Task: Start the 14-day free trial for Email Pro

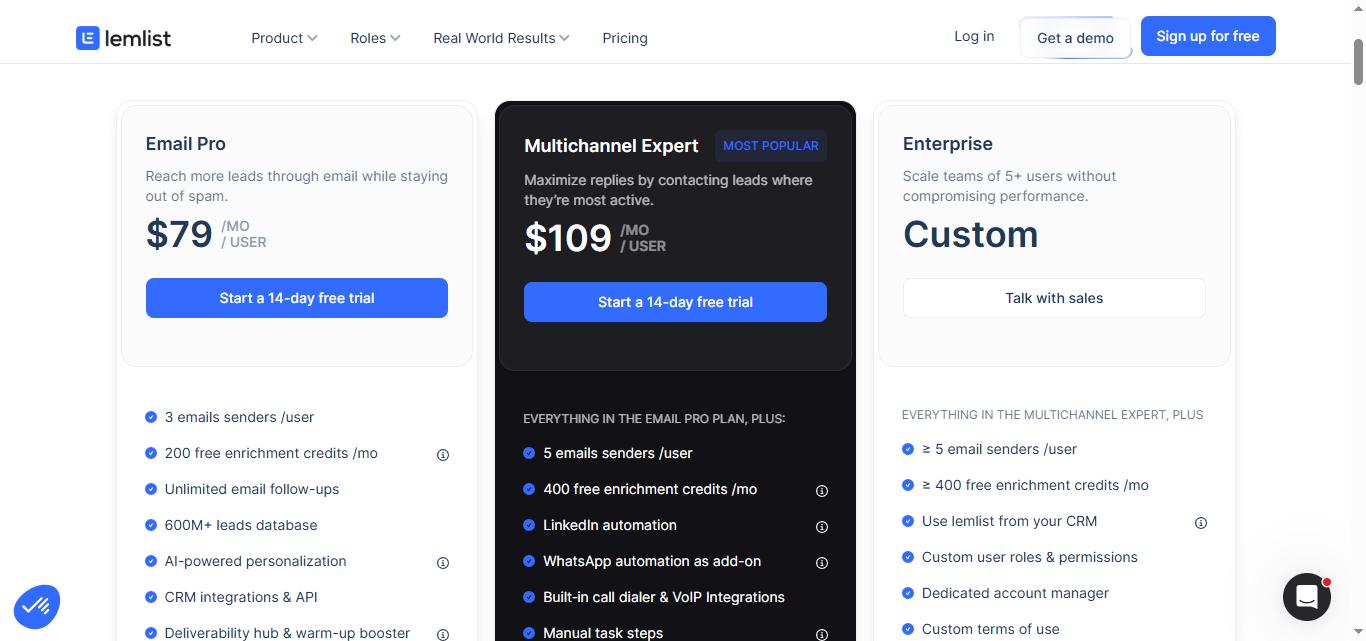Action: pos(296,298)
